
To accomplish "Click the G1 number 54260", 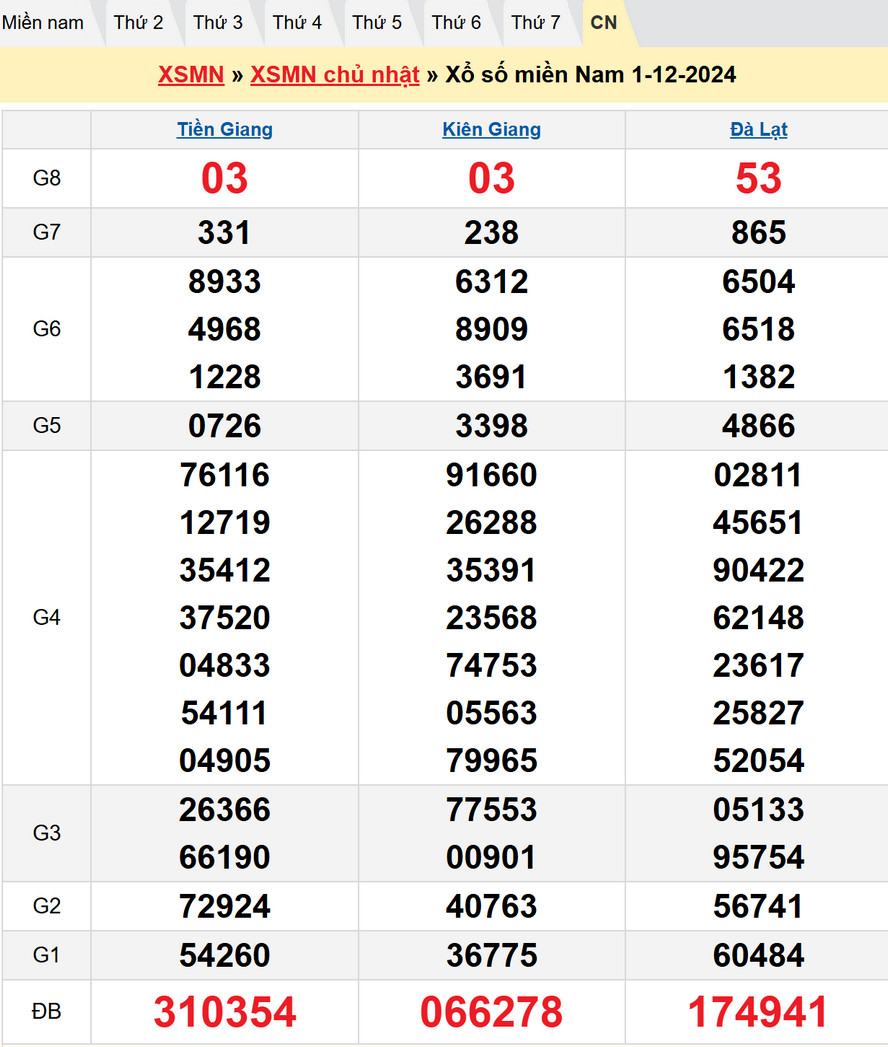I will pyautogui.click(x=225, y=955).
